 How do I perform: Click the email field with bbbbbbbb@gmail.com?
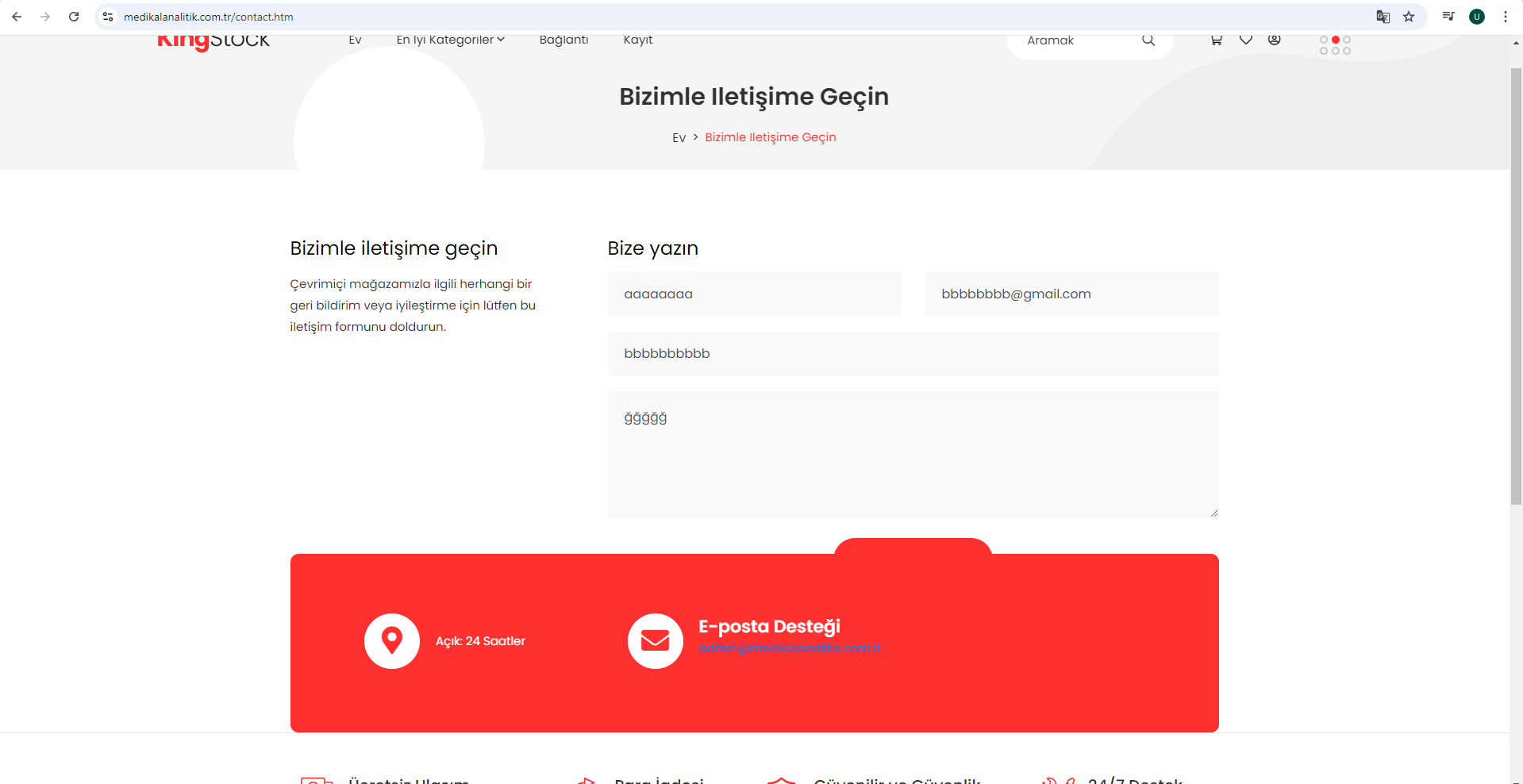coord(1072,294)
